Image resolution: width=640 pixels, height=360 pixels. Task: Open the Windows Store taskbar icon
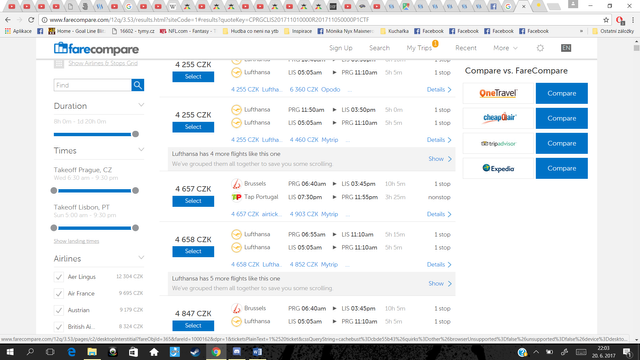[133, 352]
